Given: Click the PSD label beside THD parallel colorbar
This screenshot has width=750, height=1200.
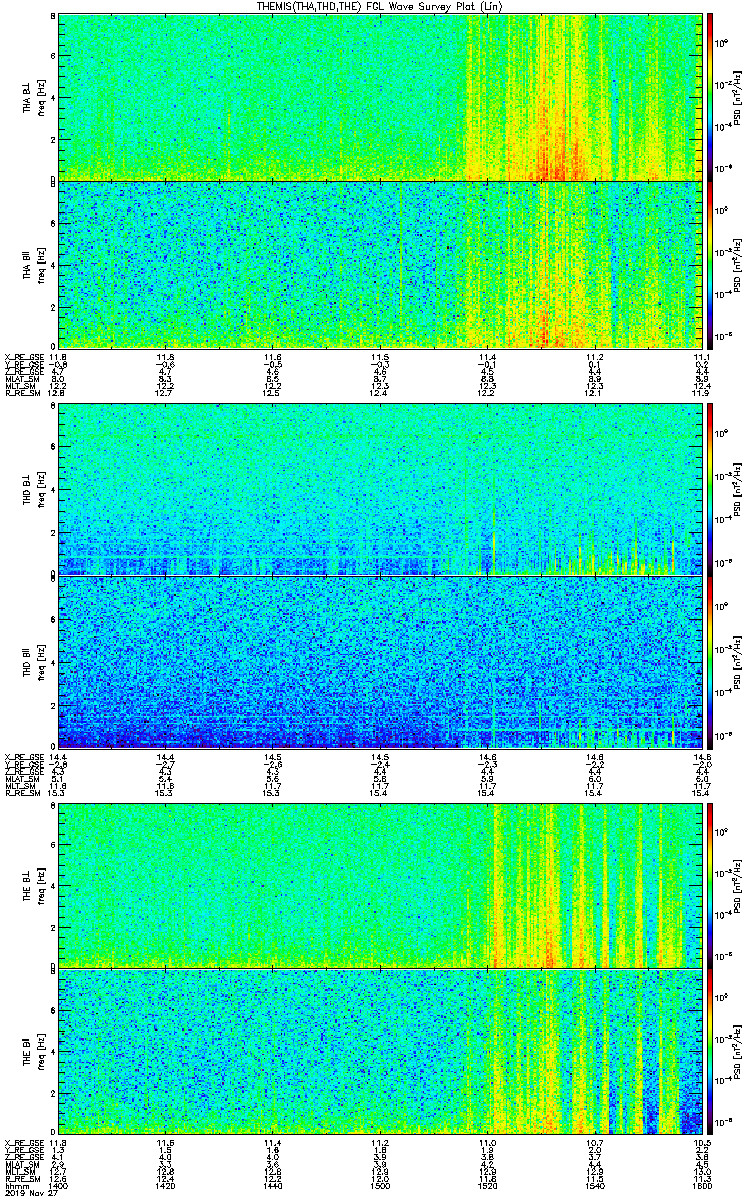Looking at the screenshot, I should point(740,662).
